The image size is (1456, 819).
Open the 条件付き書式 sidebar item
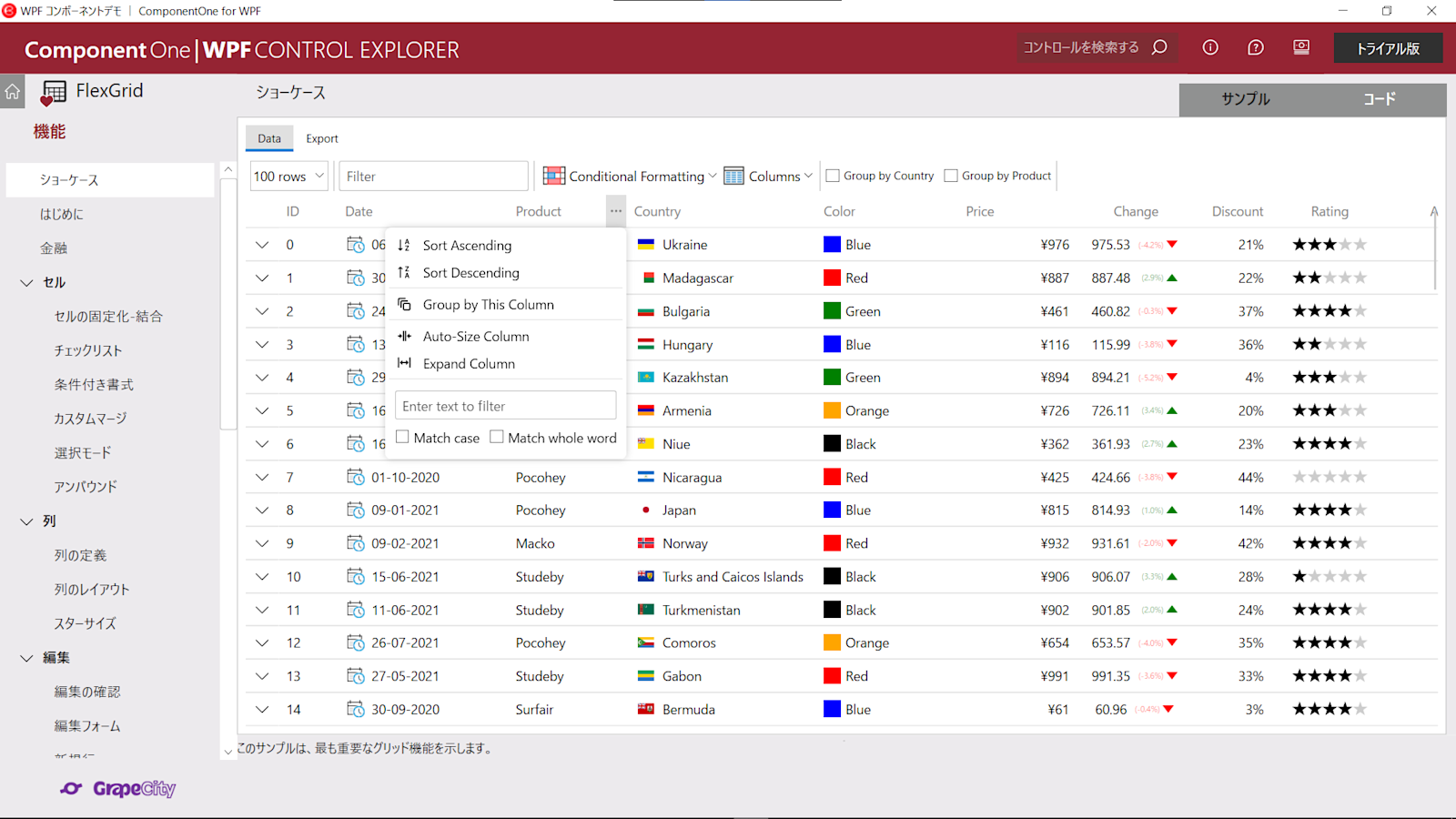tap(94, 385)
